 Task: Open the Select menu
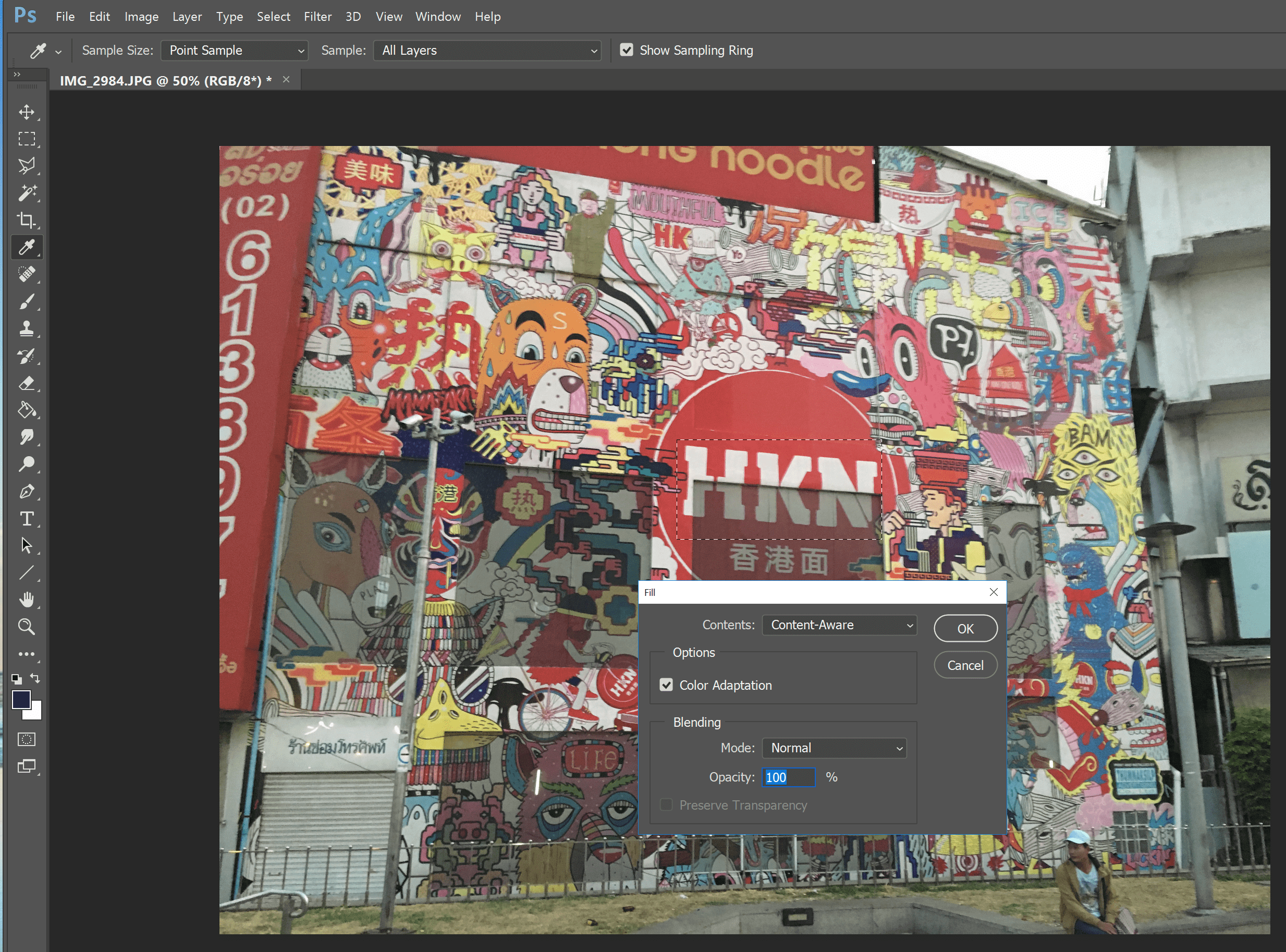coord(273,17)
